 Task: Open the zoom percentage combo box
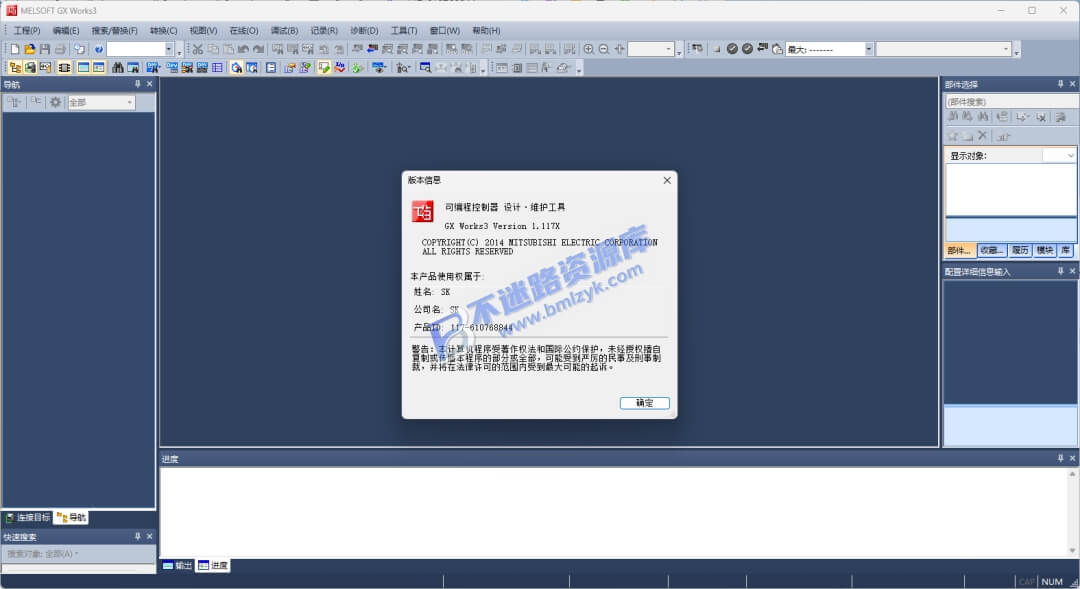pos(651,49)
